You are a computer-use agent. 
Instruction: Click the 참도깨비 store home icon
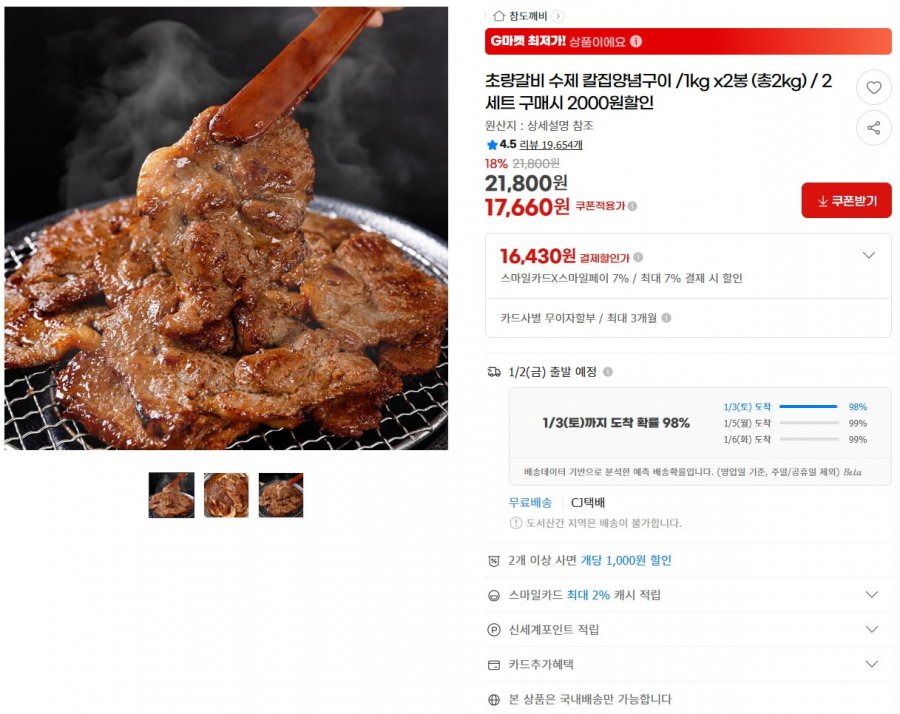499,16
